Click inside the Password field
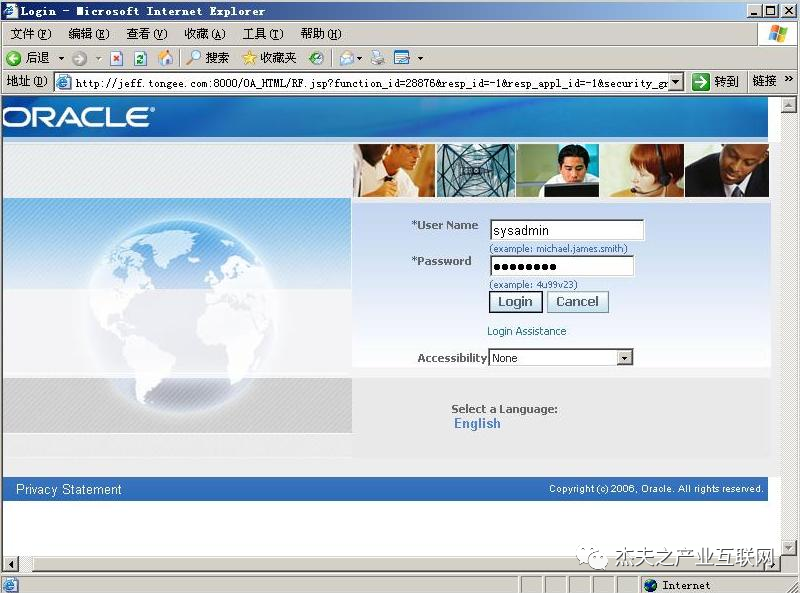Viewport: 800px width, 593px height. pyautogui.click(x=562, y=266)
